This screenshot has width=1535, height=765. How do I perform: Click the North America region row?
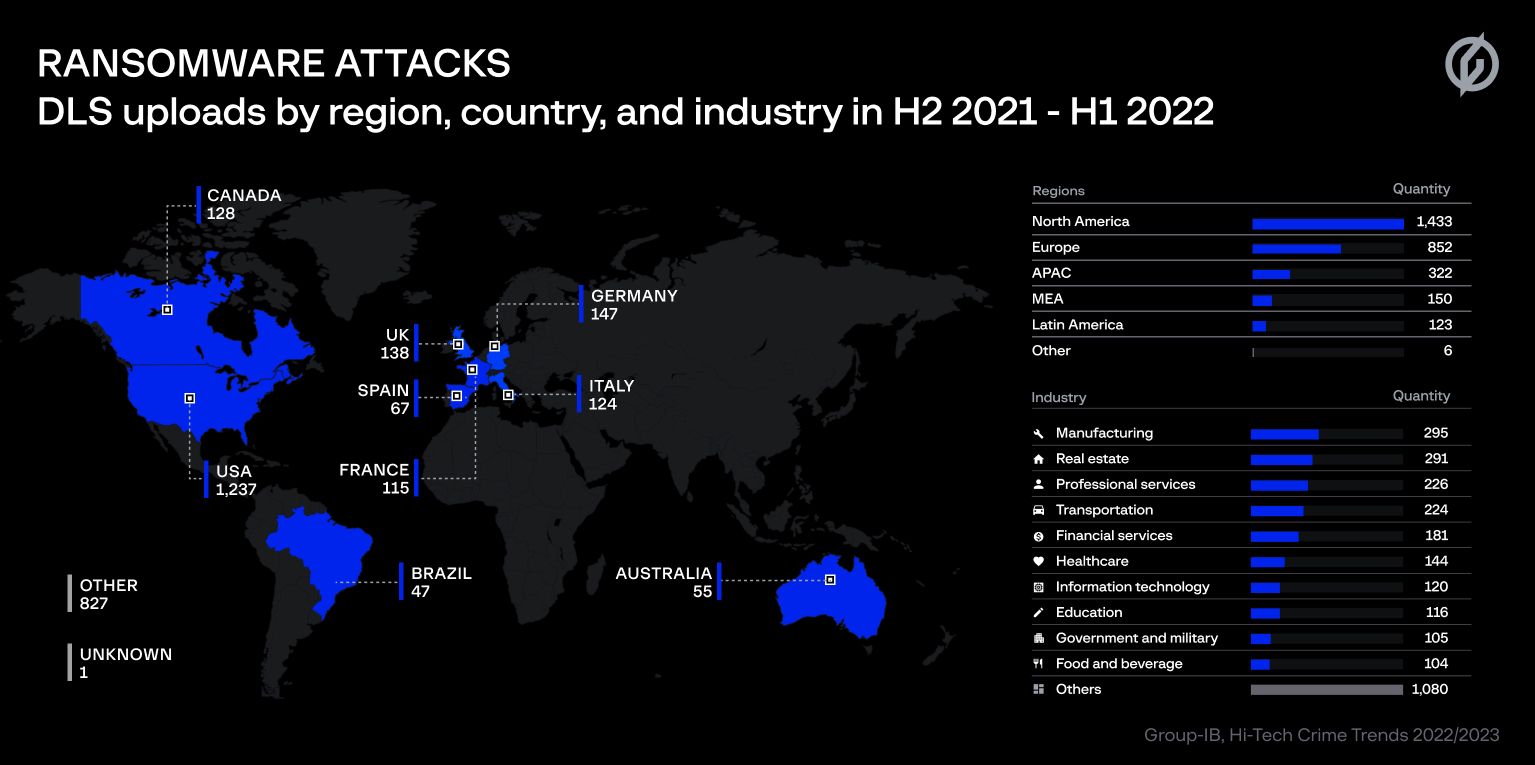point(1081,221)
